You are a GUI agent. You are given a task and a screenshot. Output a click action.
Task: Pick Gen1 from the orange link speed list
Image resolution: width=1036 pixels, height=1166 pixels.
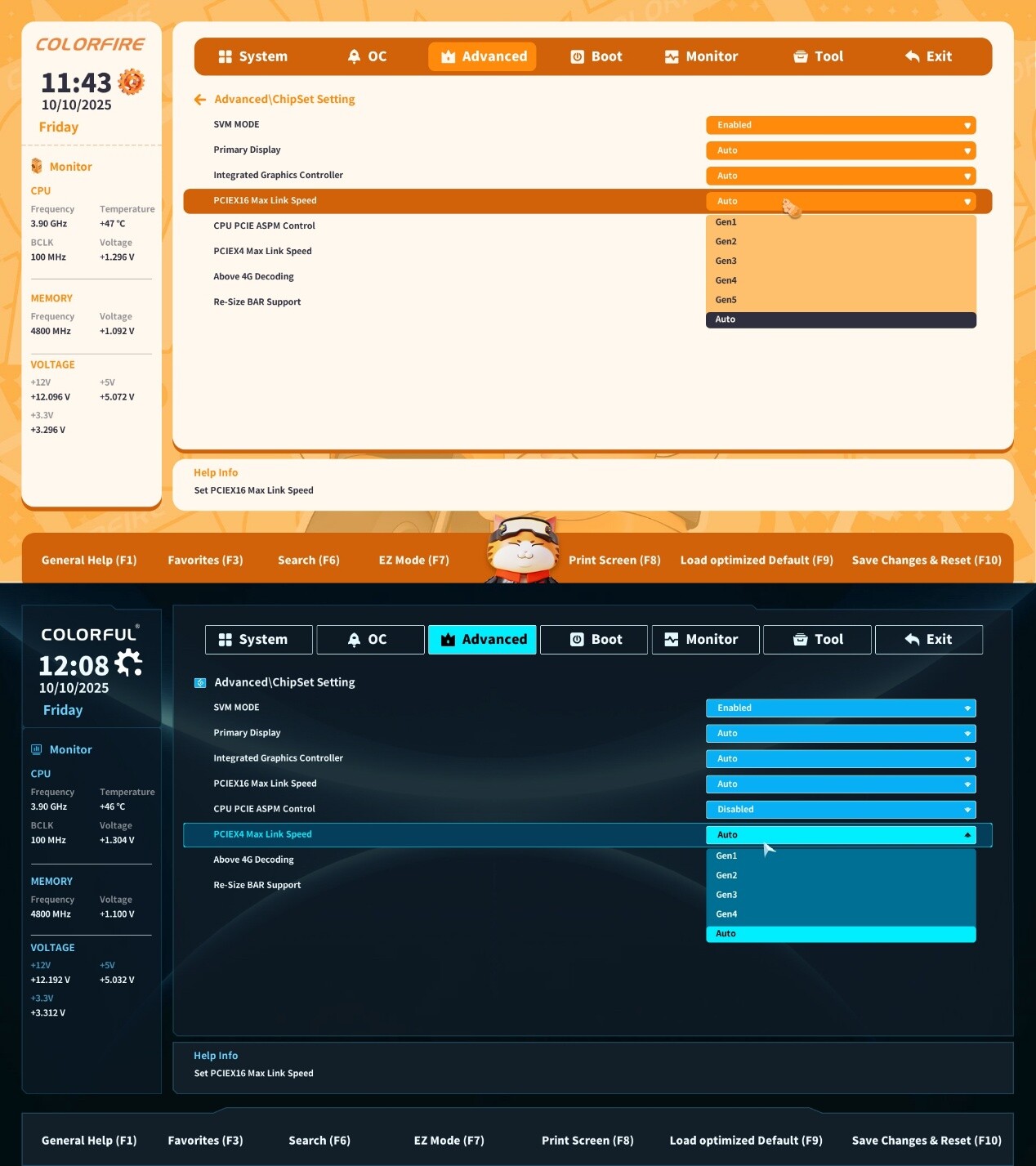[x=726, y=222]
